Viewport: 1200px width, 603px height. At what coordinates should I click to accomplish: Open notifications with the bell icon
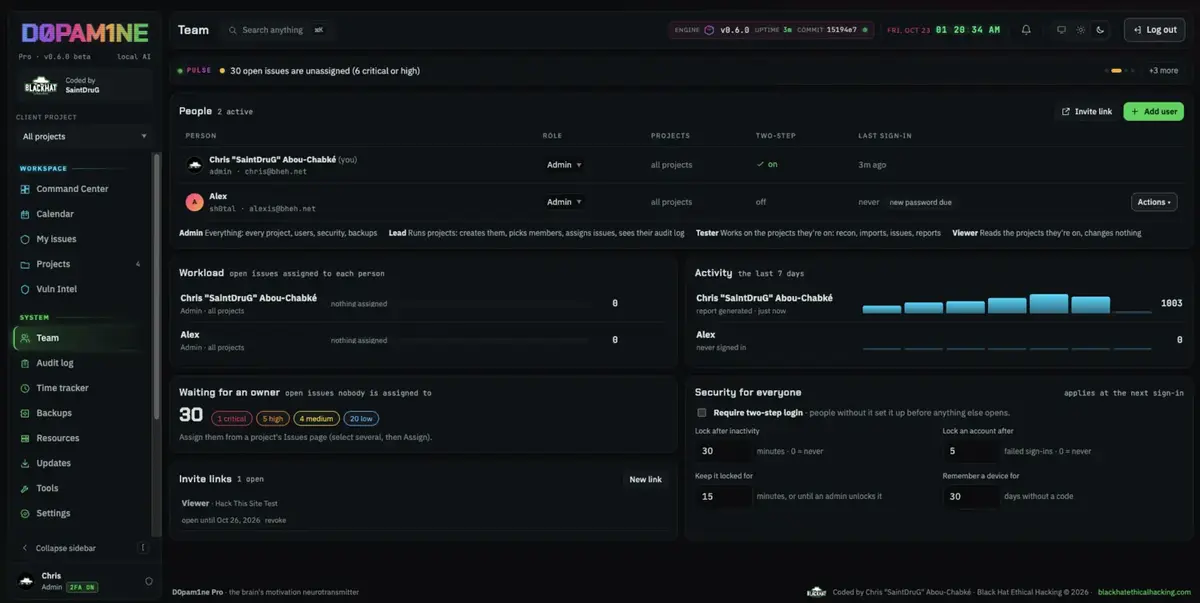click(x=1026, y=30)
